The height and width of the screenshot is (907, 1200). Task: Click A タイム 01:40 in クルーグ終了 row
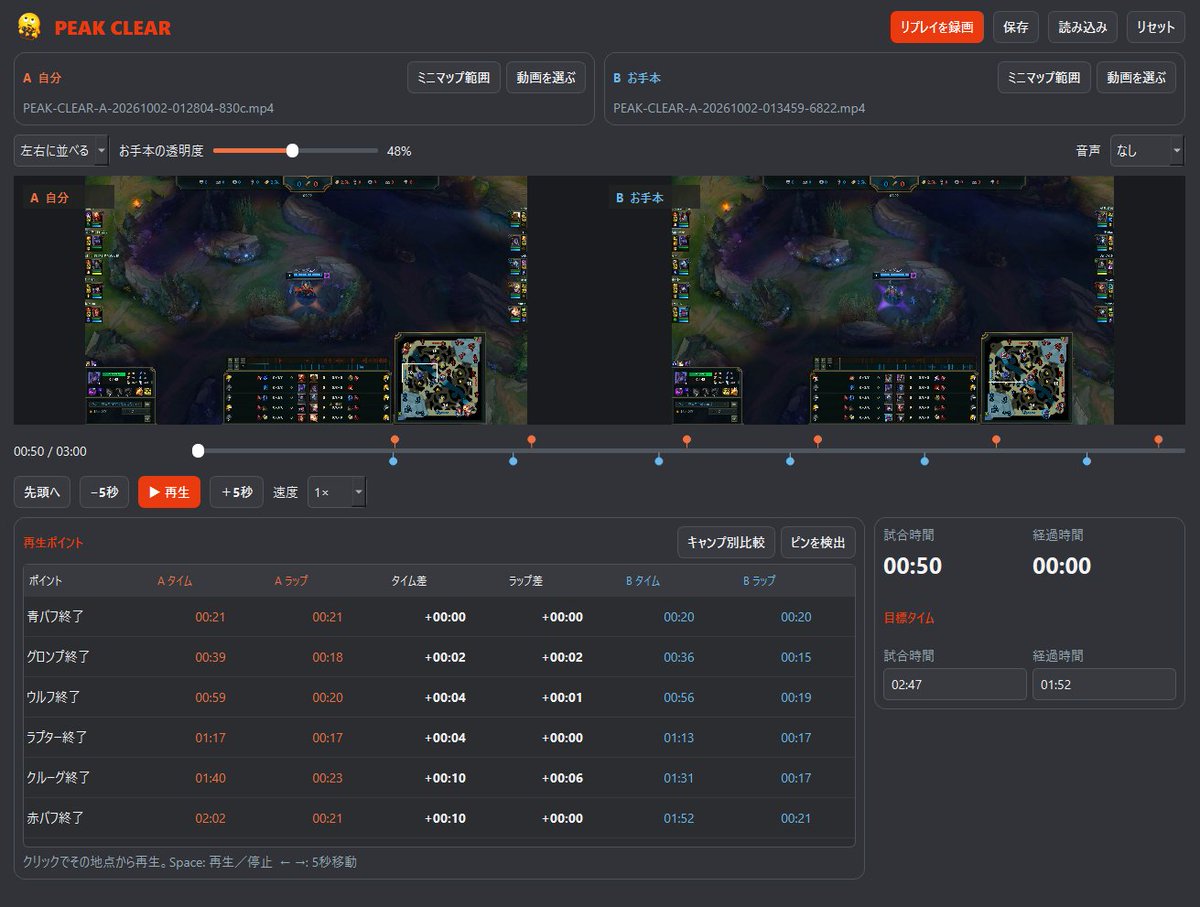pyautogui.click(x=210, y=777)
